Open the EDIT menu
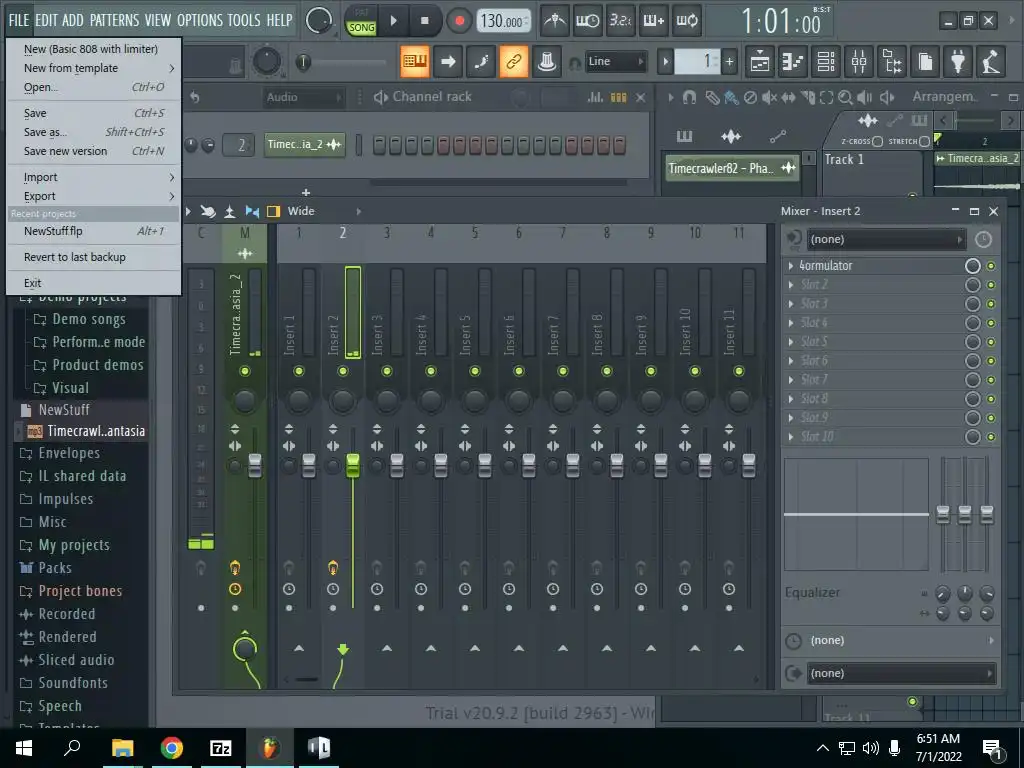 pos(46,20)
